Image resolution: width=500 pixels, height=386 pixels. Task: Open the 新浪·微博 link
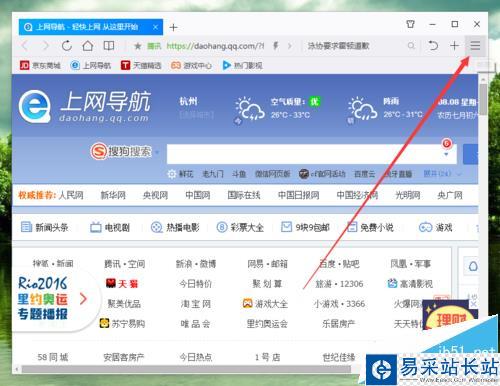[196, 264]
